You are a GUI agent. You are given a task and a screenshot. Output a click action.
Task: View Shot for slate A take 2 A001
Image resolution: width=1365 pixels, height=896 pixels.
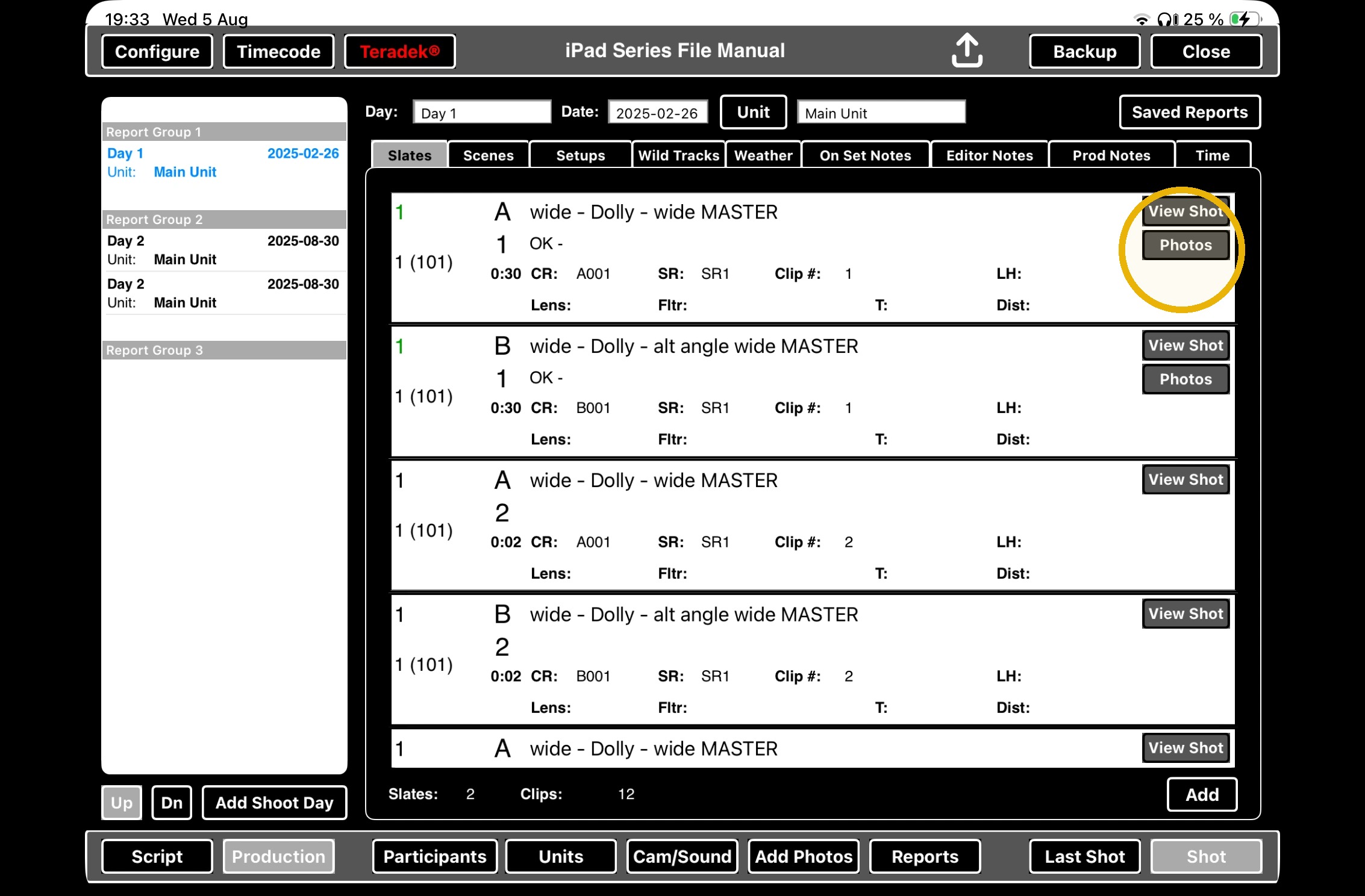(1185, 480)
